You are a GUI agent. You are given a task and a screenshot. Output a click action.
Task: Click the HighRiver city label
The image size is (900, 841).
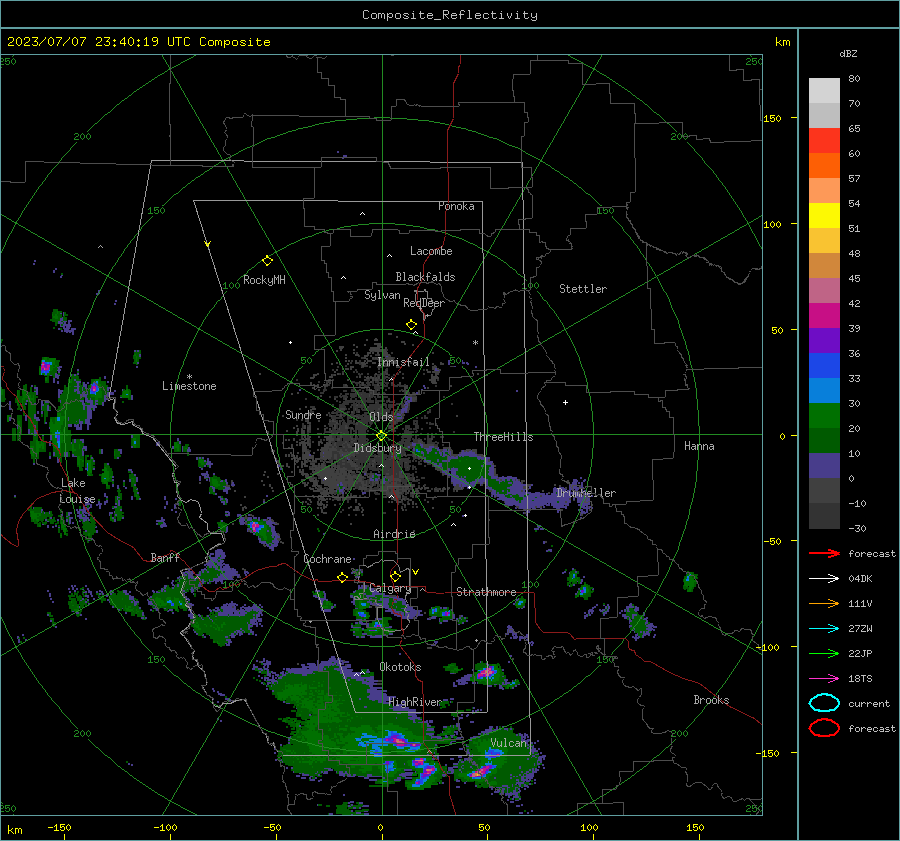(415, 702)
